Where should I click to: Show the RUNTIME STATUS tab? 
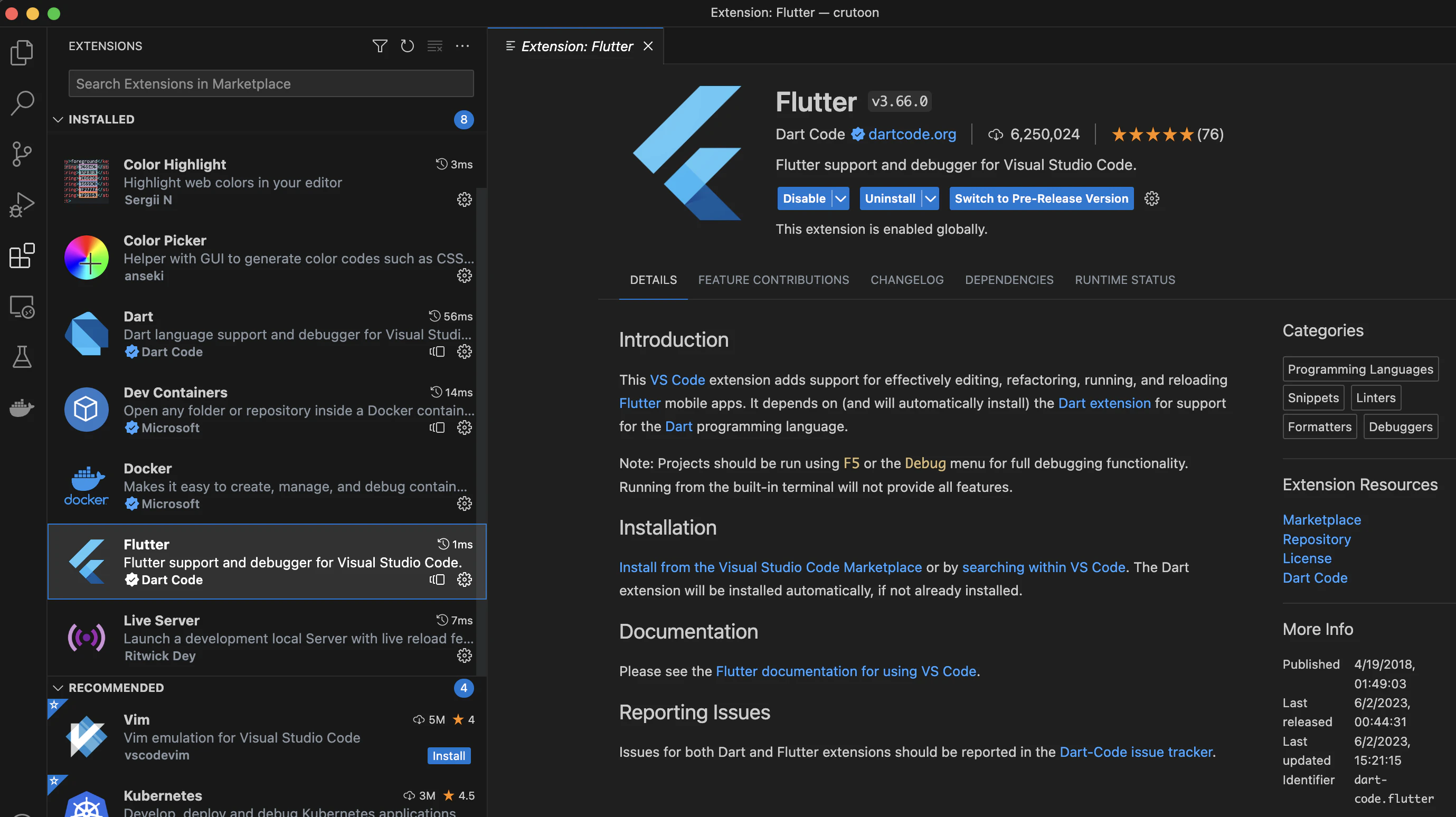click(1125, 280)
